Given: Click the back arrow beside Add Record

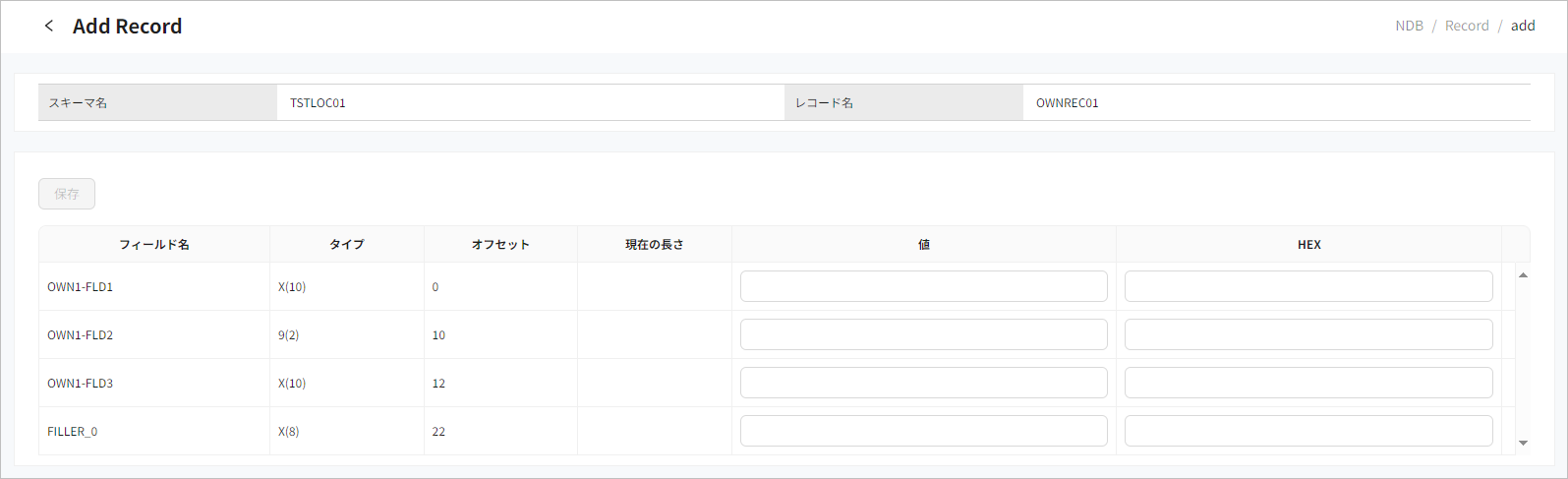Looking at the screenshot, I should (49, 26).
